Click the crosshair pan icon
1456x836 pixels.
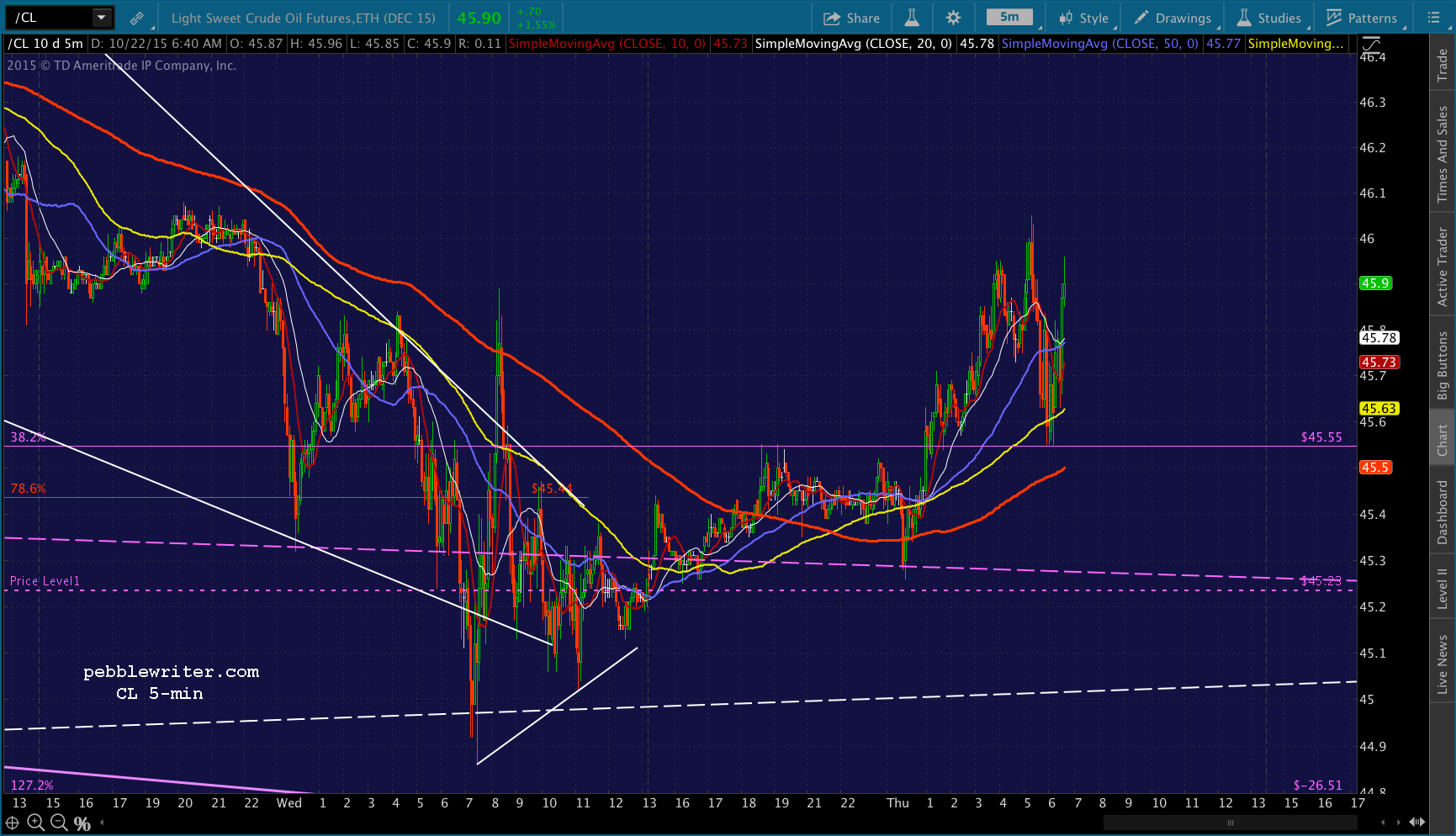click(x=13, y=823)
